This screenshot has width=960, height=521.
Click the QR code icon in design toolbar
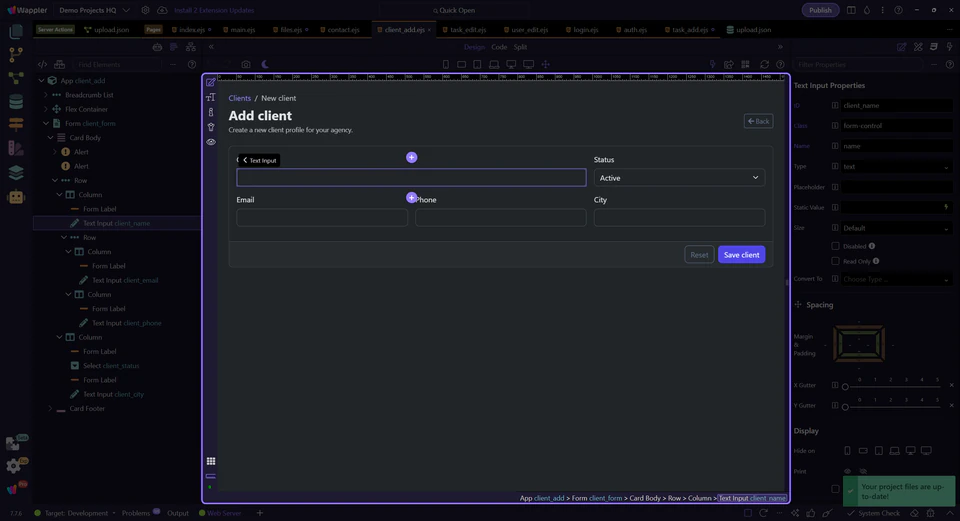pyautogui.click(x=745, y=64)
